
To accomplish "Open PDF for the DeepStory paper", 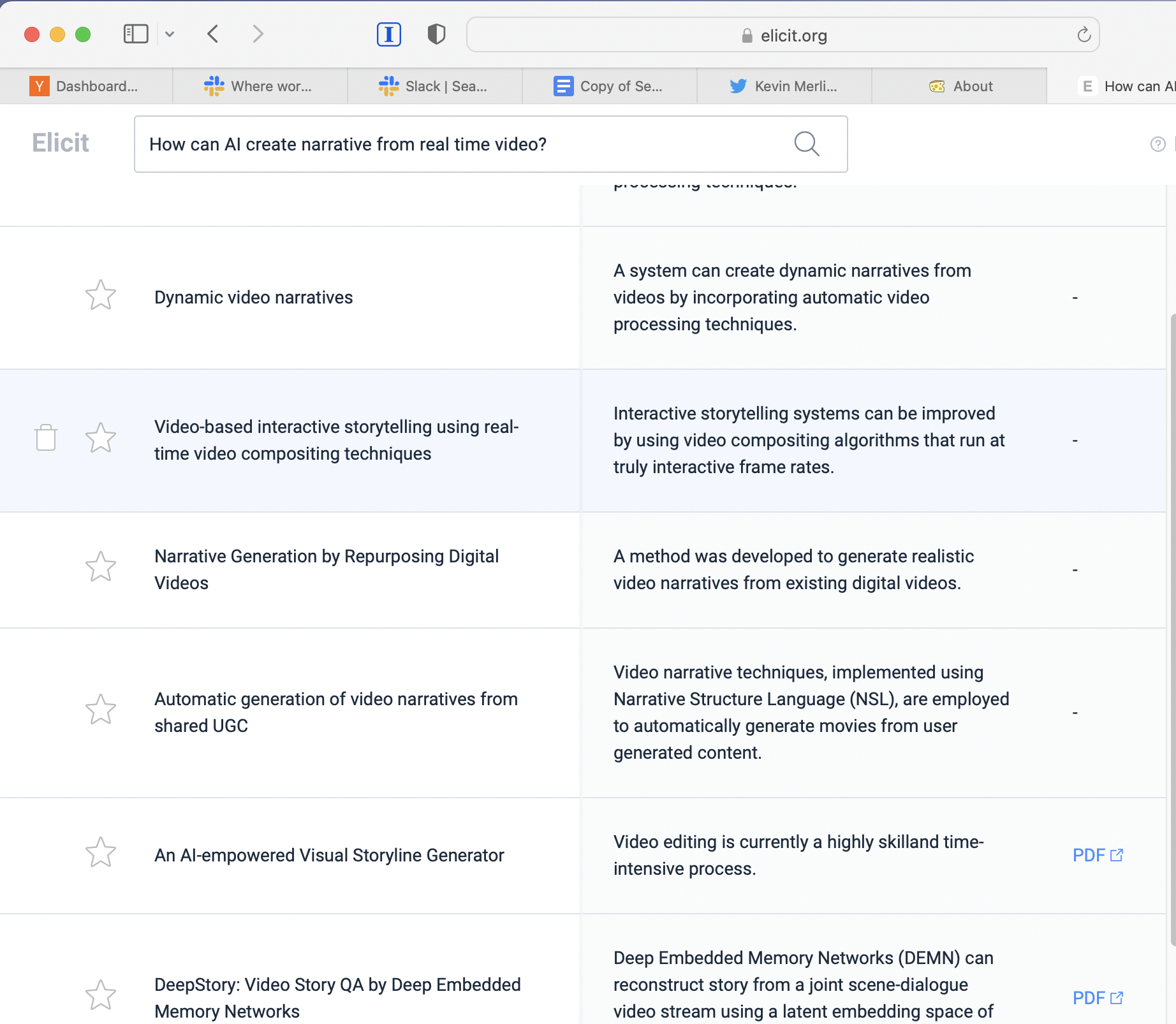I will (x=1097, y=998).
